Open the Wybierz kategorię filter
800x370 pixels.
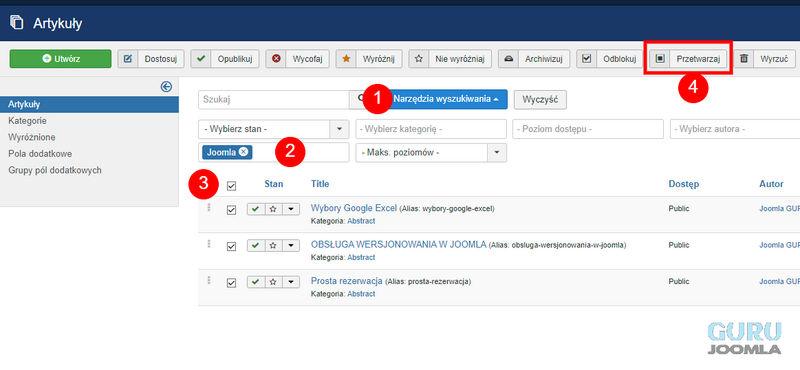(431, 129)
